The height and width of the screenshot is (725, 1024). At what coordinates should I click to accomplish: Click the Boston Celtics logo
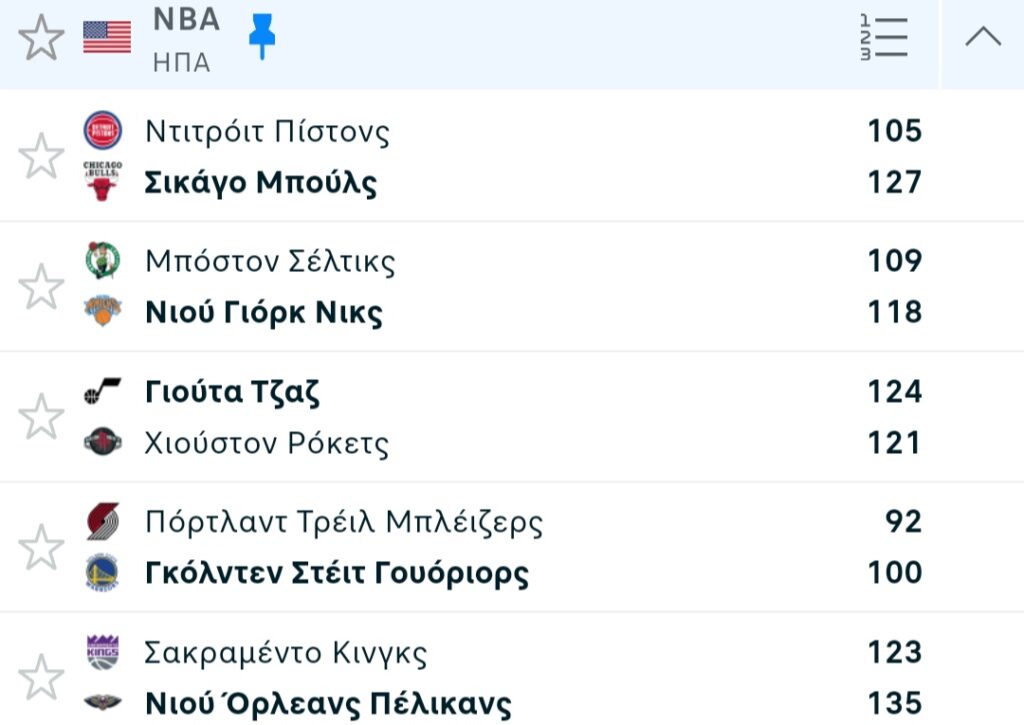tap(103, 261)
